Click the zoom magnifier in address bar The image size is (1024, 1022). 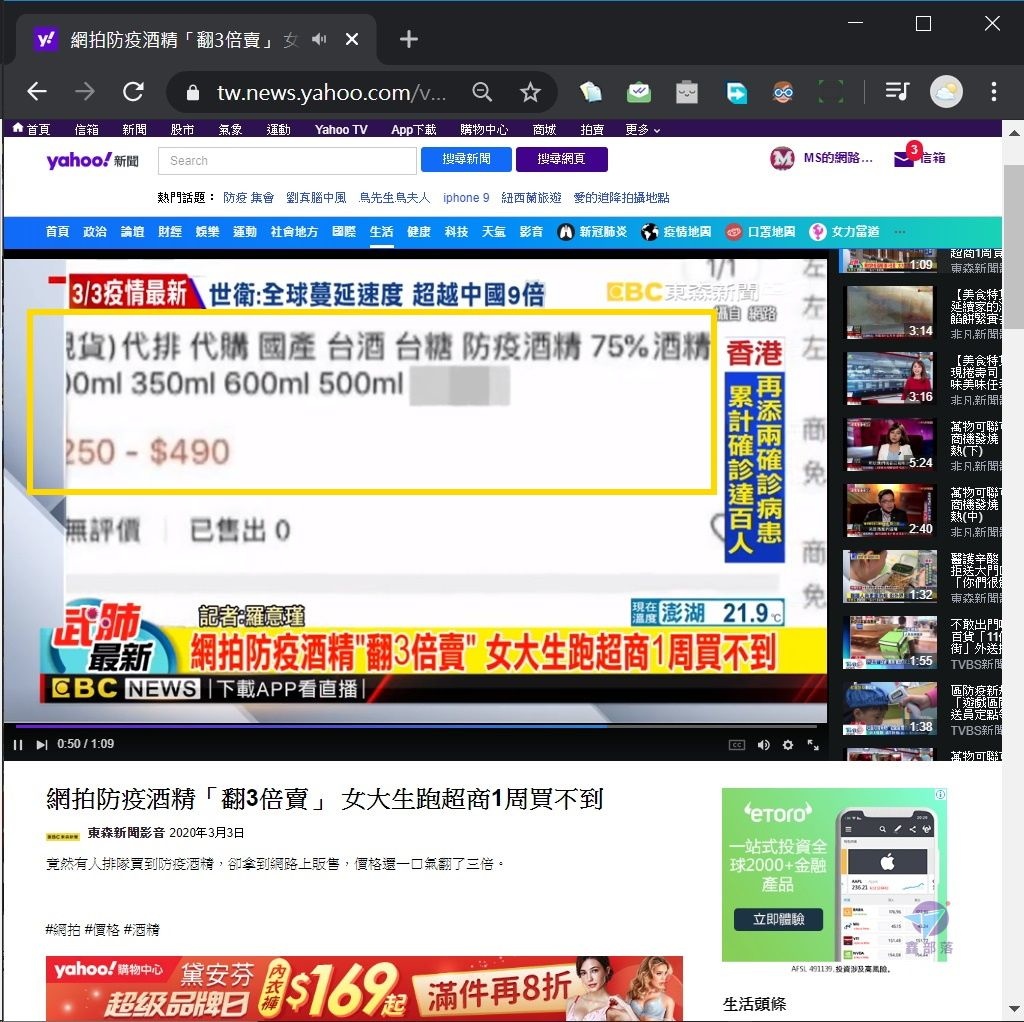(482, 92)
